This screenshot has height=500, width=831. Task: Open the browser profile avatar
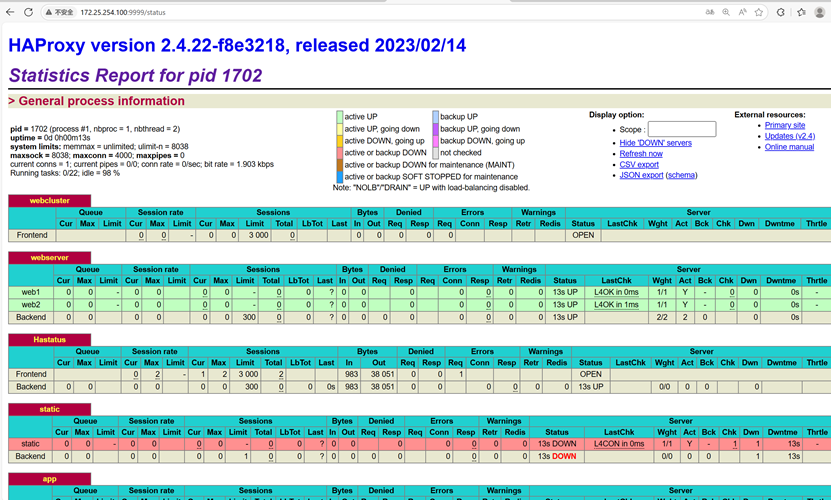(x=820, y=12)
